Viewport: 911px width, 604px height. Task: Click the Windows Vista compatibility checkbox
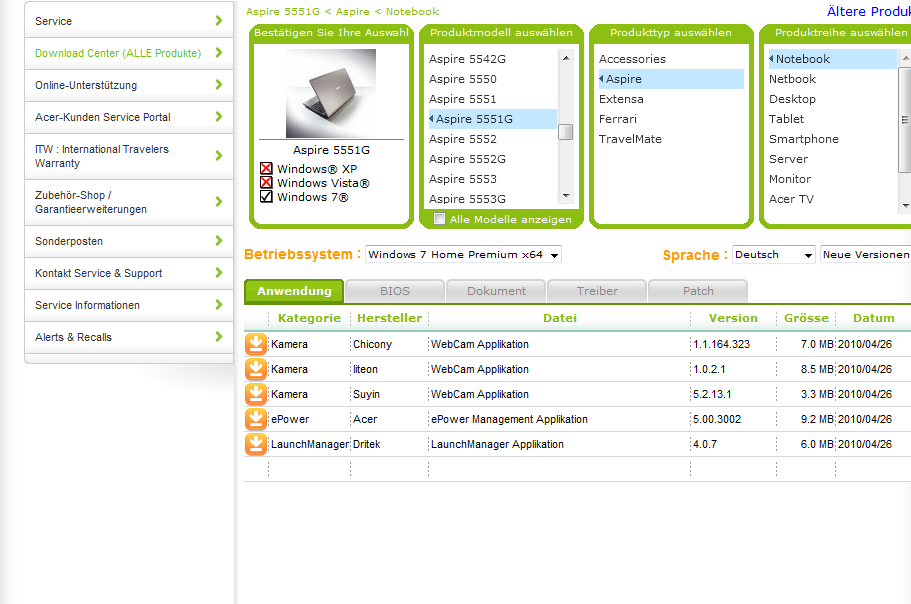pos(266,182)
